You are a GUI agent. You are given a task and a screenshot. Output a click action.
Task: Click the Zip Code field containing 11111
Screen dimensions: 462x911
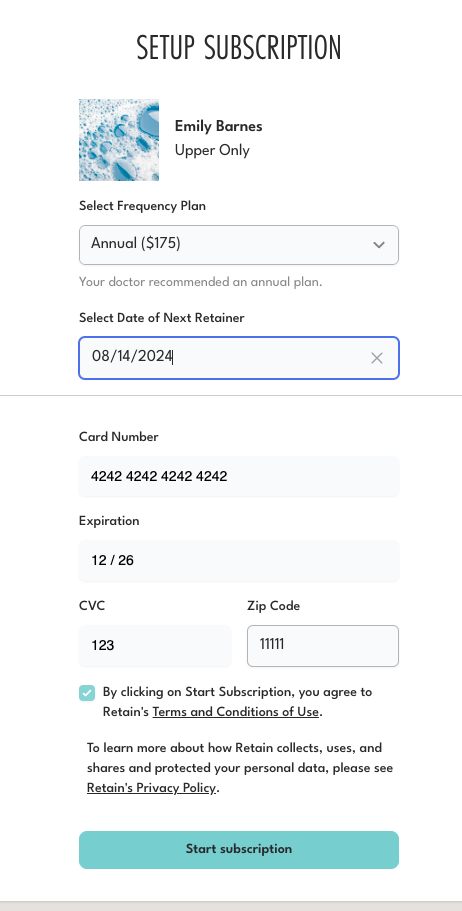point(323,645)
